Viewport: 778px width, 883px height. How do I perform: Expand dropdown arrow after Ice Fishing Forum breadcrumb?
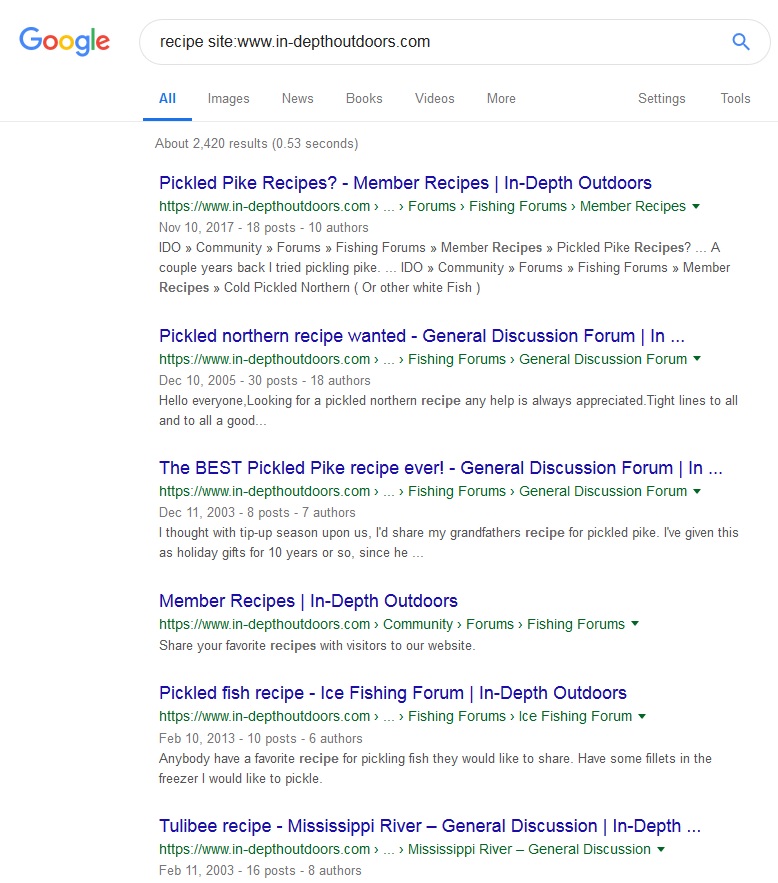642,716
